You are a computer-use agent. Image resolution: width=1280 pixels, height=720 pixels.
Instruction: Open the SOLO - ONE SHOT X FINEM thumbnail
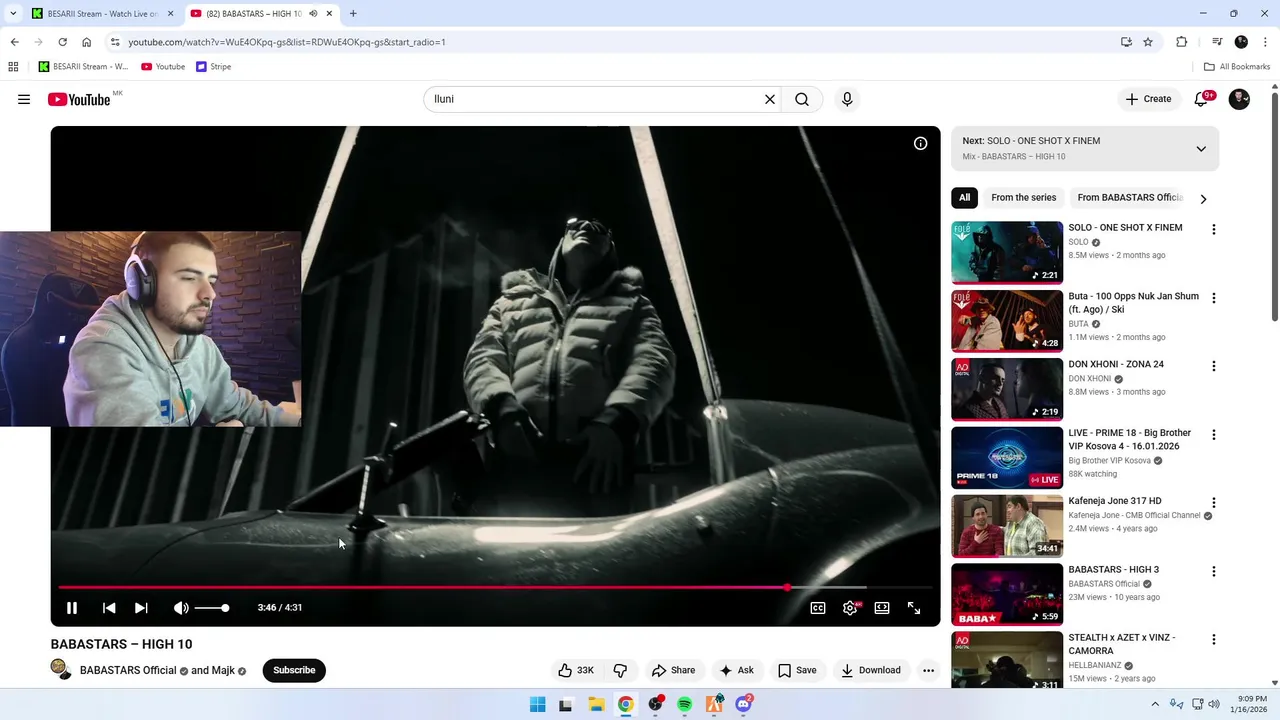(x=1007, y=252)
